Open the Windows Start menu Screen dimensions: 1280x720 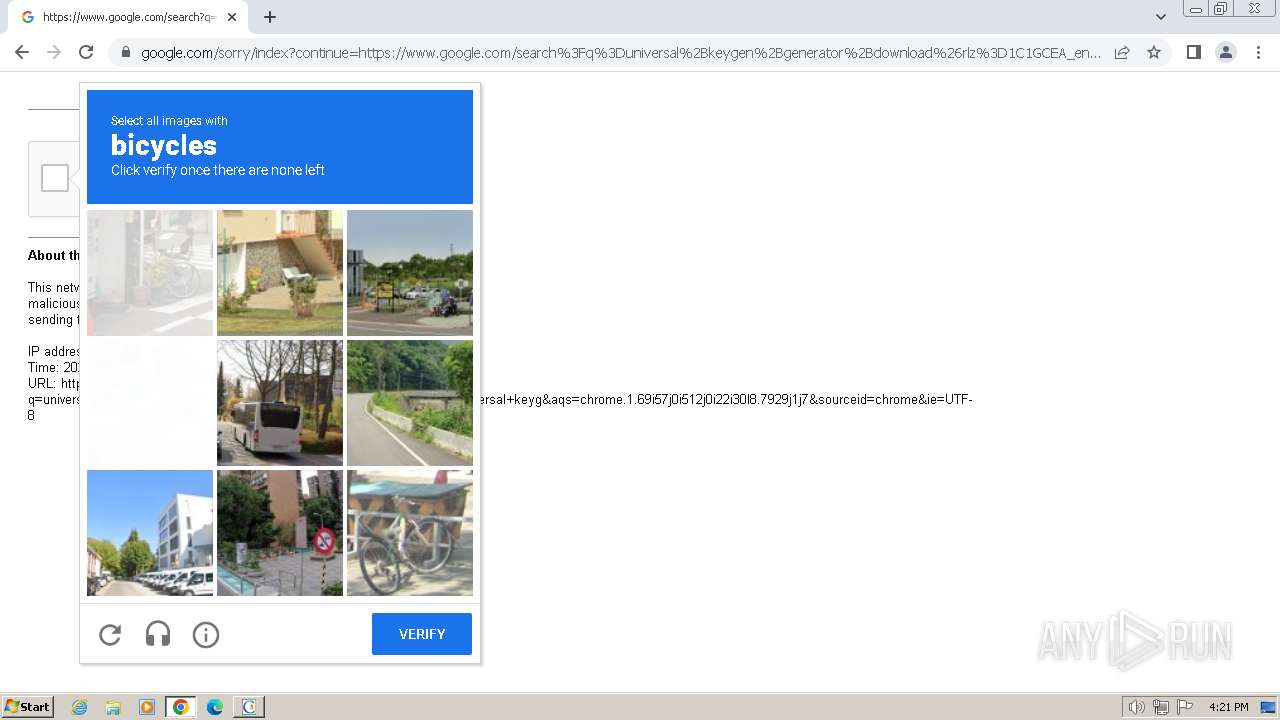coord(28,707)
